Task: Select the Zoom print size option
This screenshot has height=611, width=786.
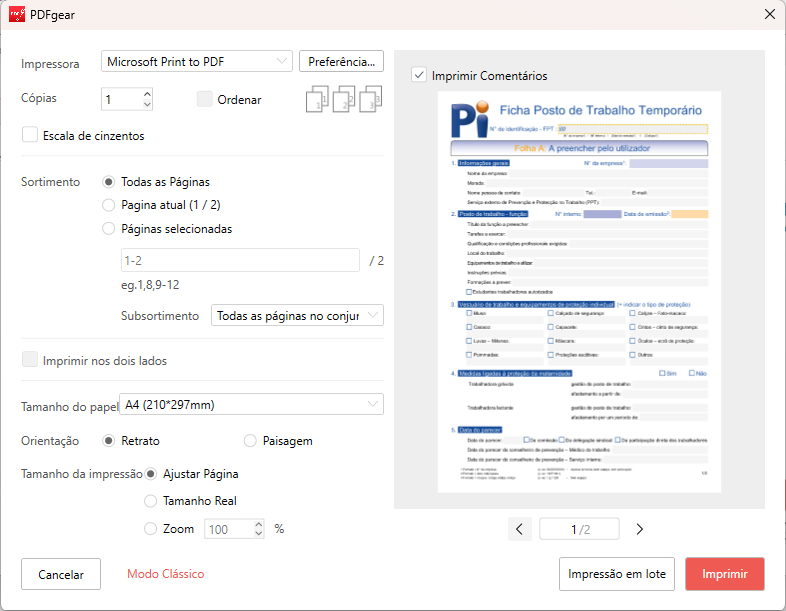Action: tap(150, 529)
